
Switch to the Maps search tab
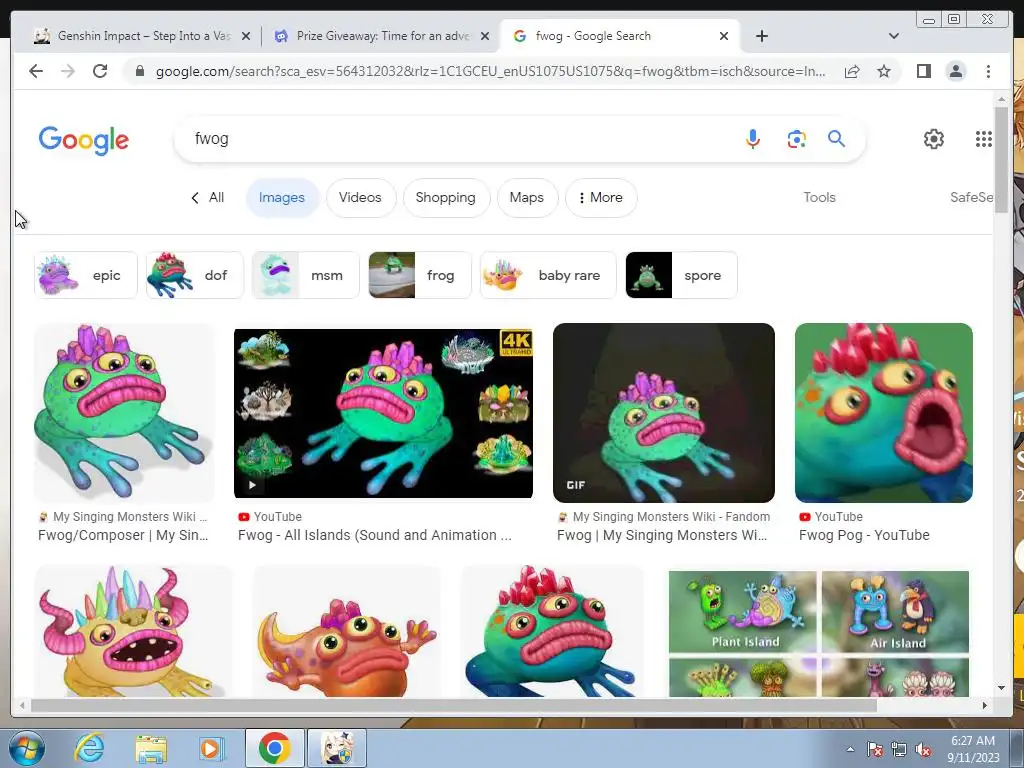526,197
